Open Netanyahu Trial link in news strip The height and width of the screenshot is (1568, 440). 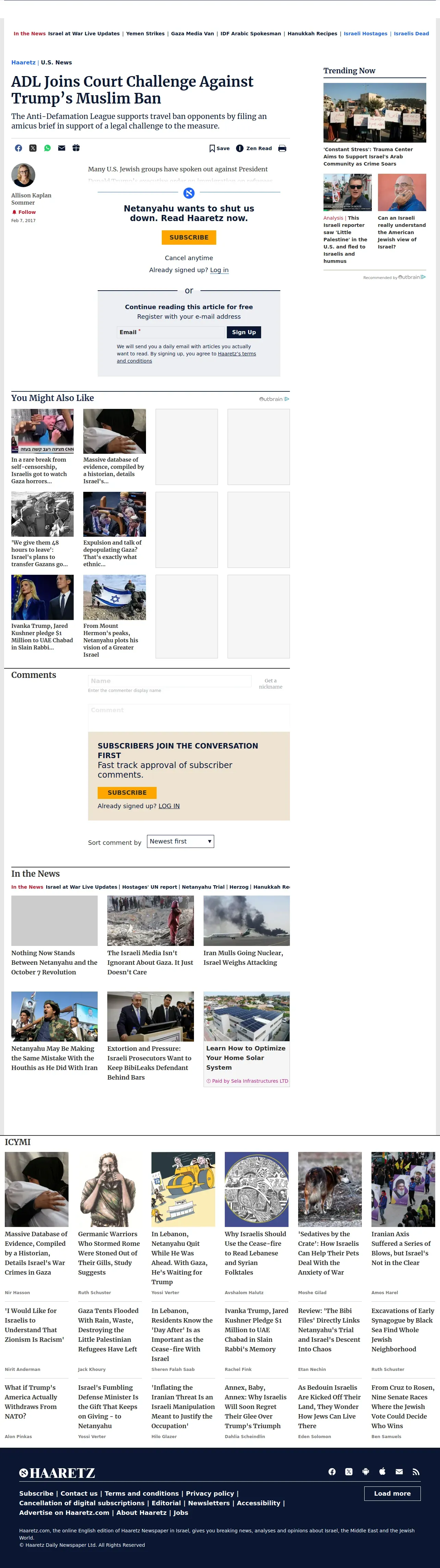pyautogui.click(x=203, y=887)
